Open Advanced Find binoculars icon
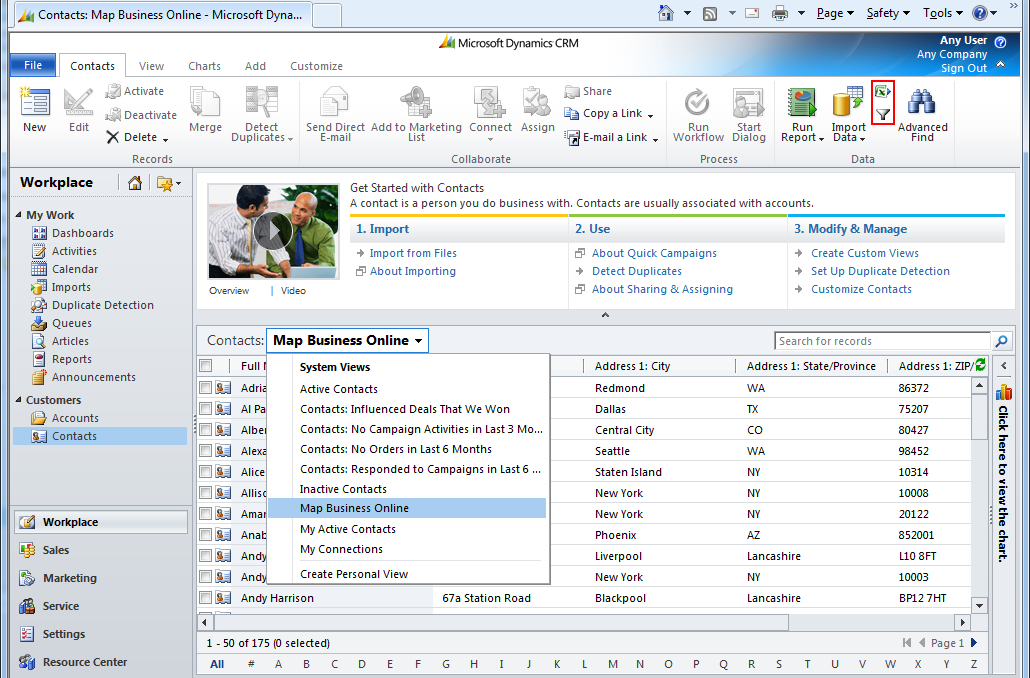The image size is (1030, 678). (x=922, y=102)
